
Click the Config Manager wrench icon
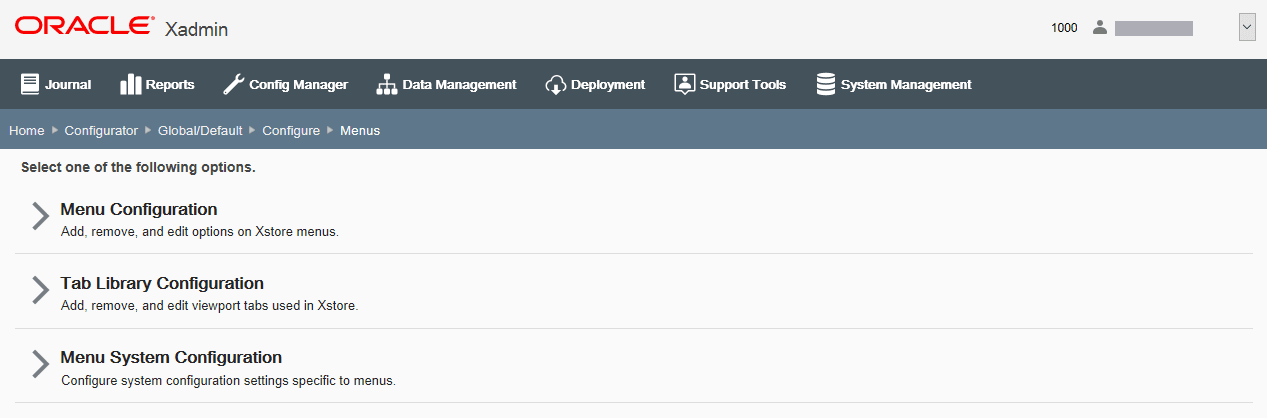(x=233, y=85)
